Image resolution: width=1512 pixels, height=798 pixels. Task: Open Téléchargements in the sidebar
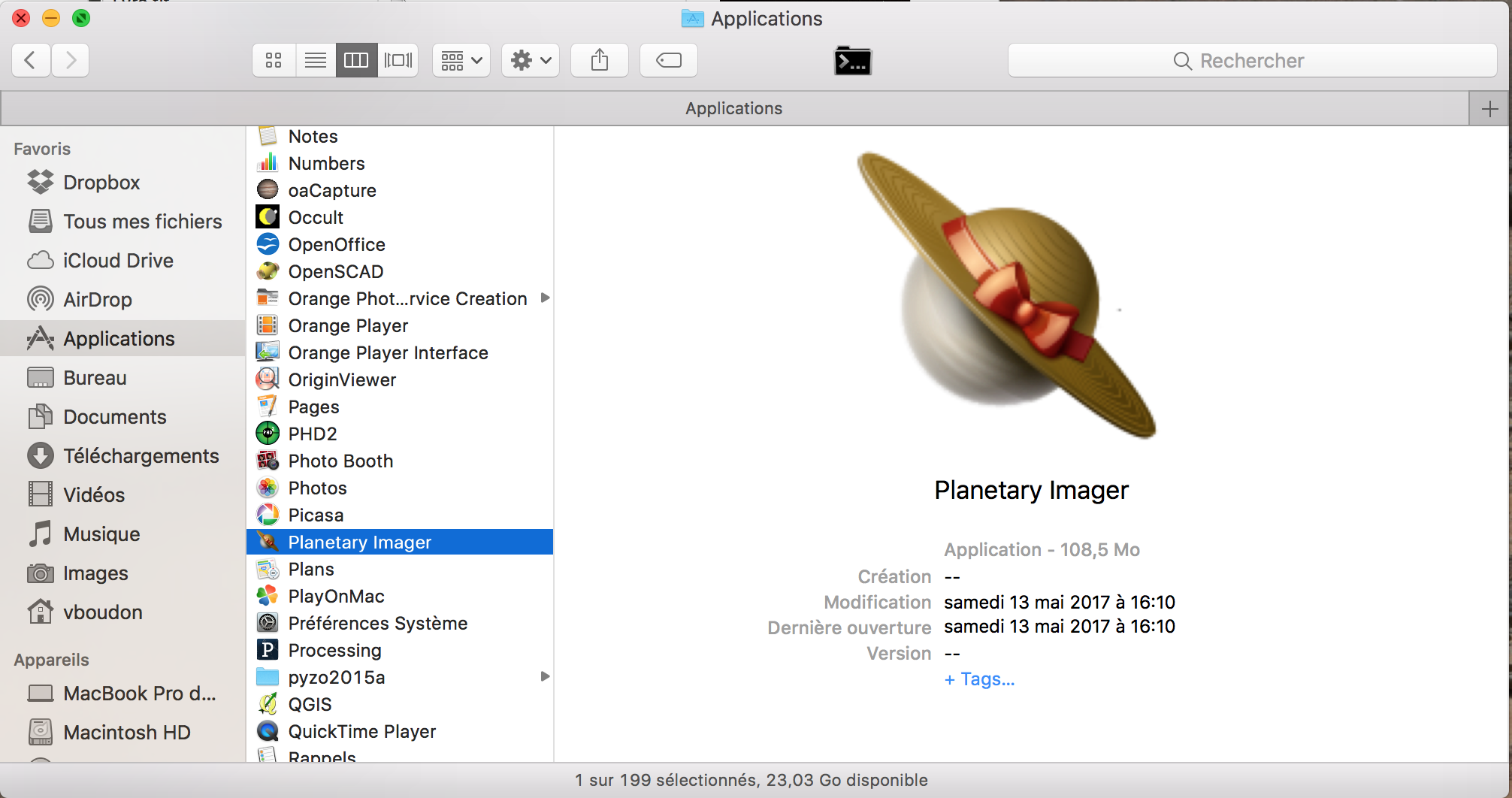[x=141, y=456]
